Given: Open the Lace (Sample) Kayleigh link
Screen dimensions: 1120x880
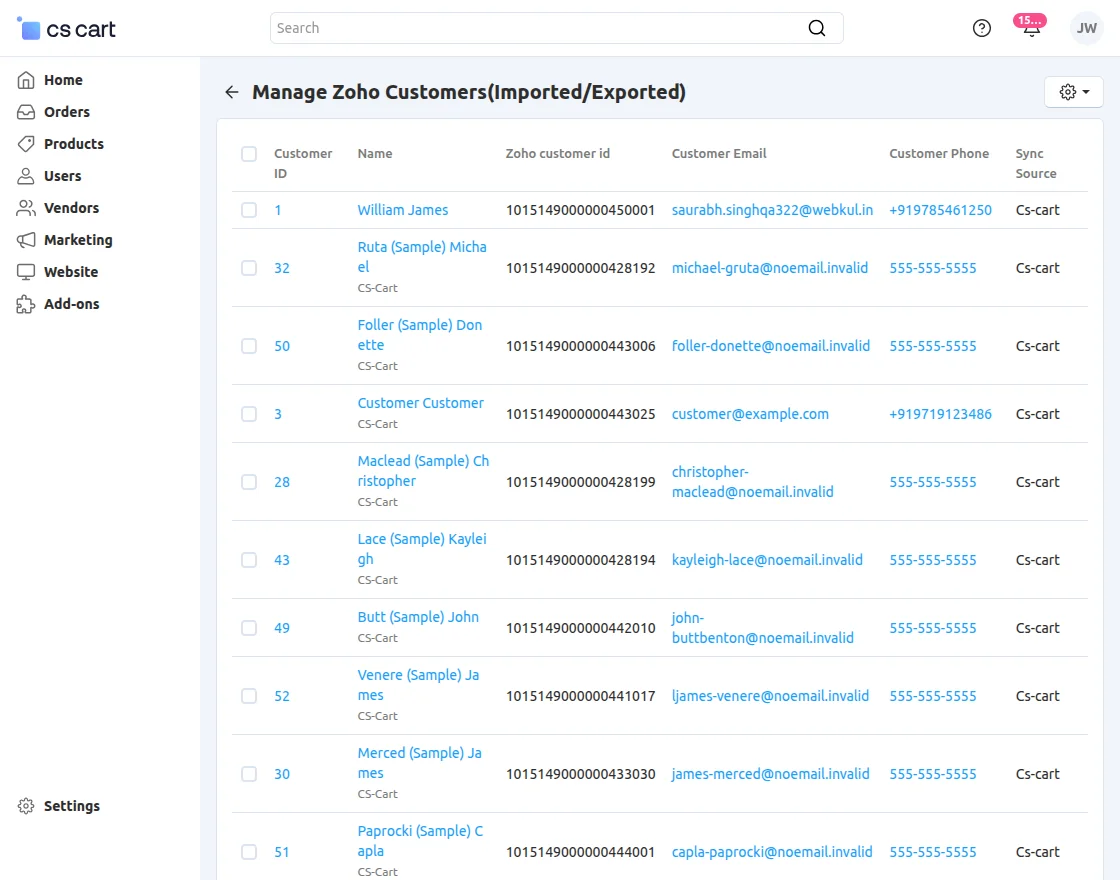Looking at the screenshot, I should point(422,549).
